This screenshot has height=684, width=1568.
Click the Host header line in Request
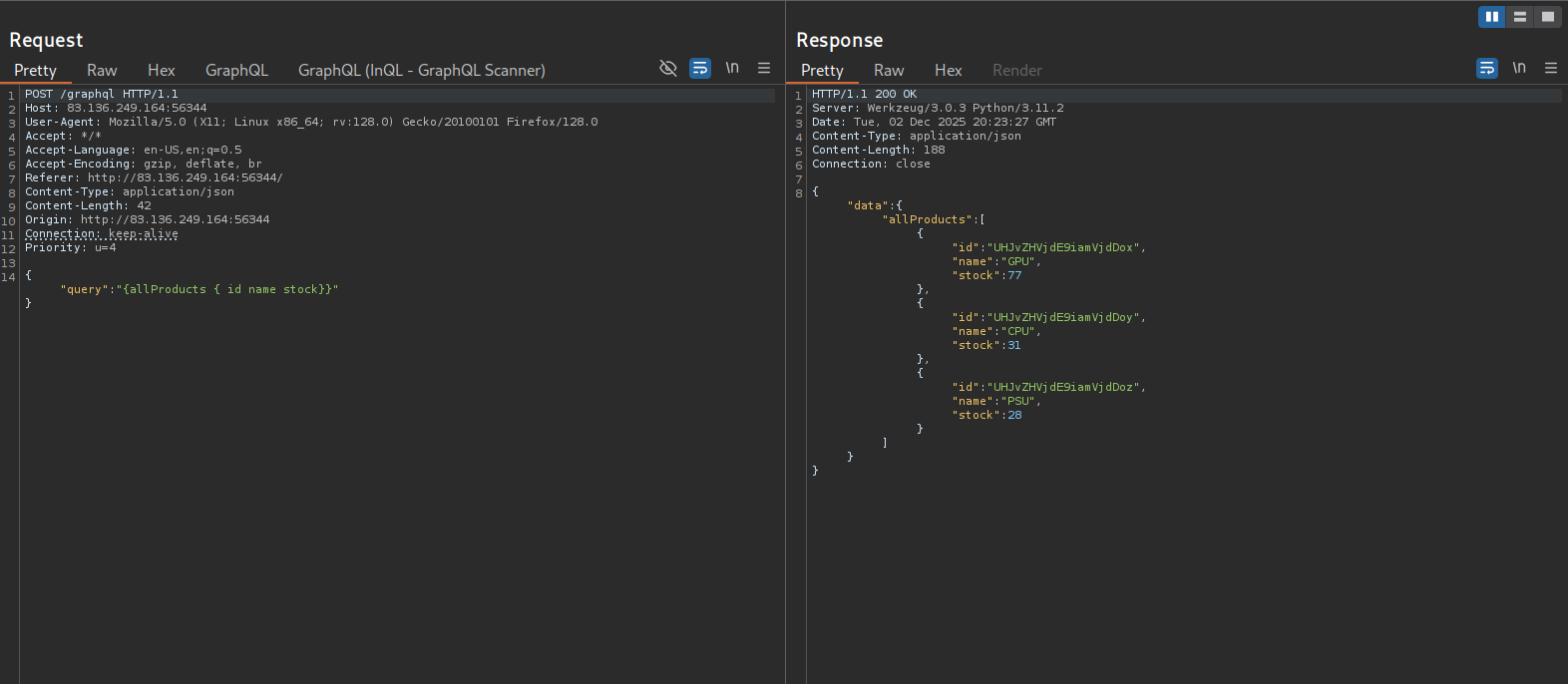click(x=116, y=108)
